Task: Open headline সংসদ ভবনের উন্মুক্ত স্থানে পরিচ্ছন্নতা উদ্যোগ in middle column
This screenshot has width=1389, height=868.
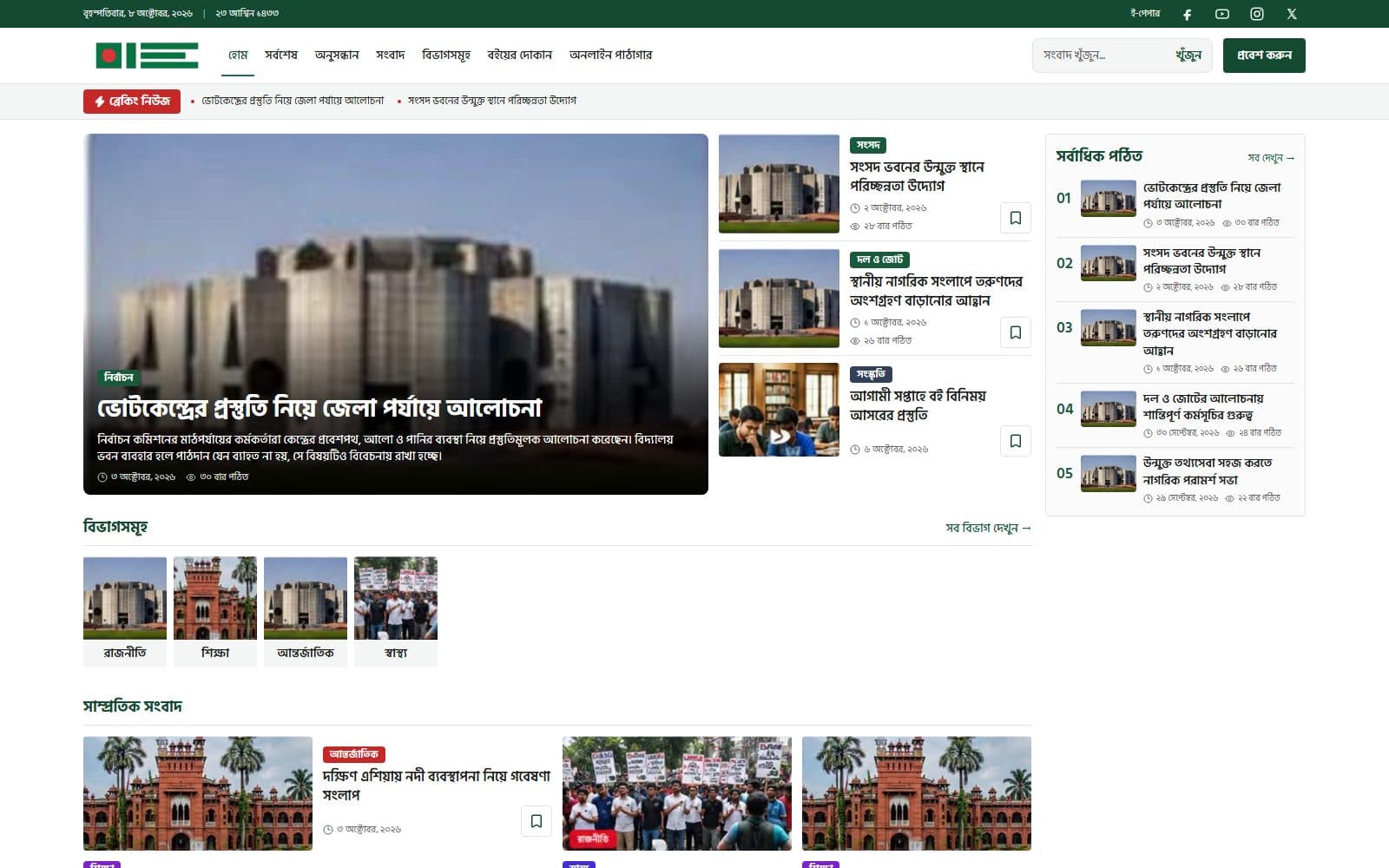Action: tap(917, 176)
